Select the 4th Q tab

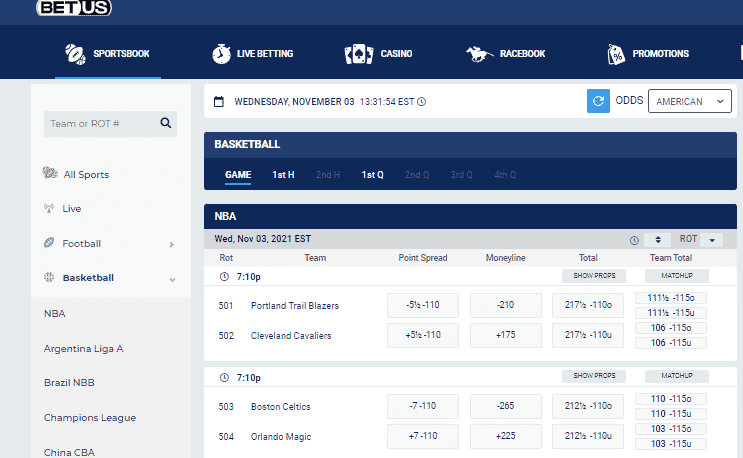coord(505,175)
